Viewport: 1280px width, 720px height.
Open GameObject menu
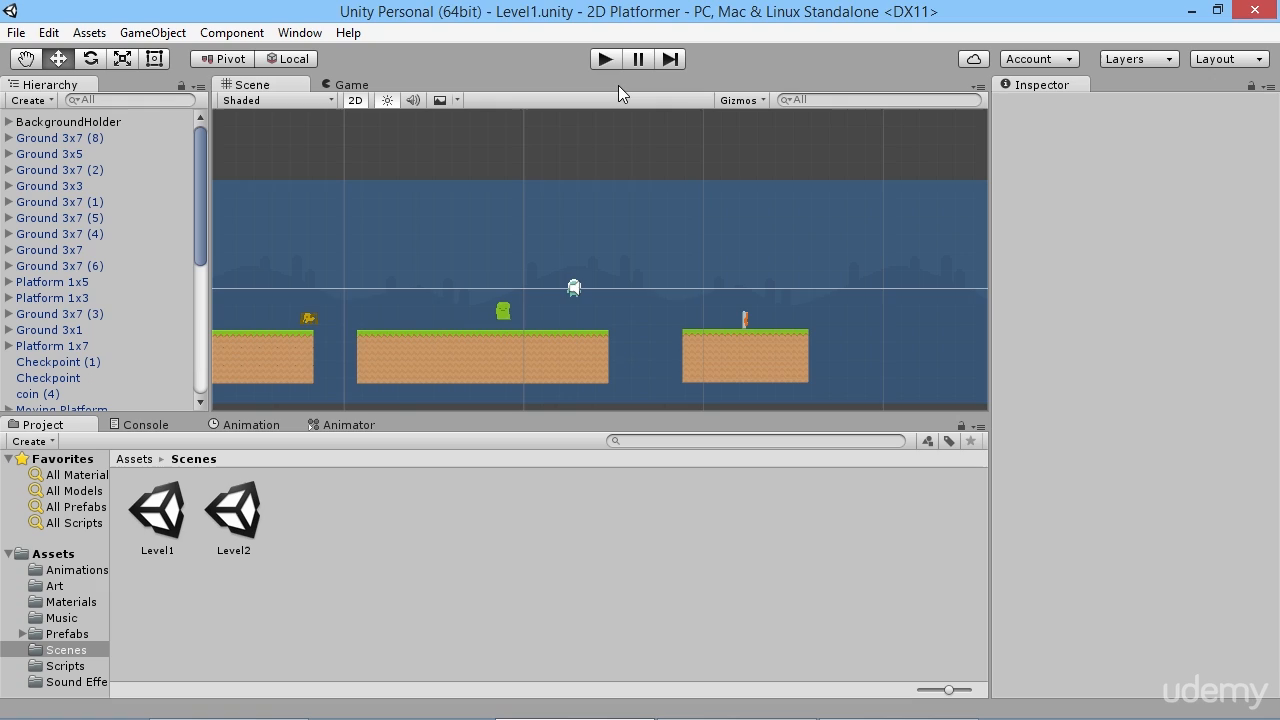(153, 33)
